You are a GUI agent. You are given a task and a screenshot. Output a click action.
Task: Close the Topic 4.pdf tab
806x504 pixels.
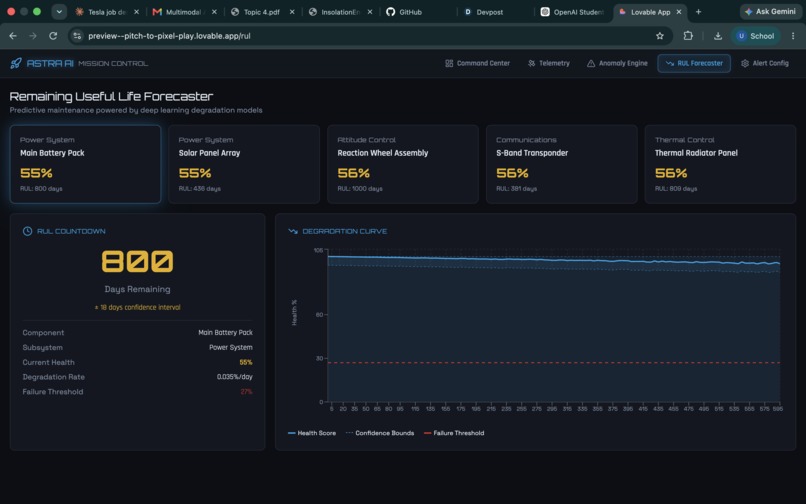[292, 12]
